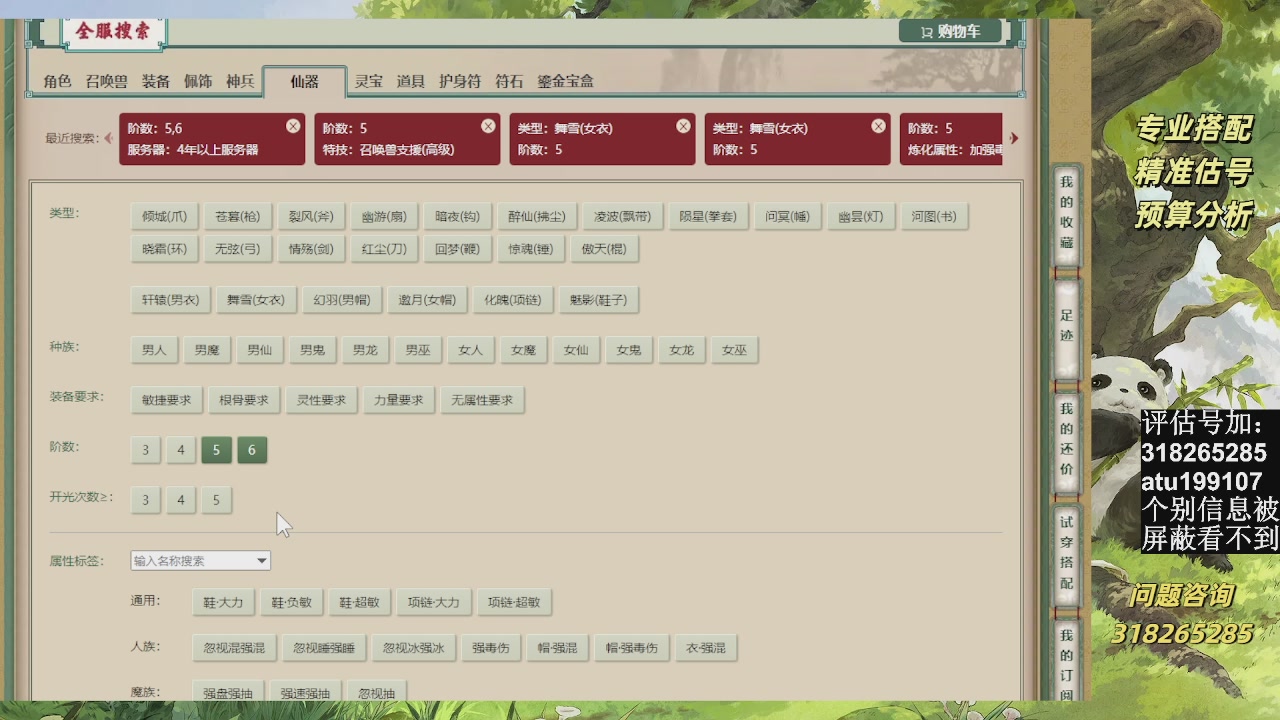Reapply the 炼化属性 recent search
Screen dimensions: 1280x720
[x=951, y=139]
